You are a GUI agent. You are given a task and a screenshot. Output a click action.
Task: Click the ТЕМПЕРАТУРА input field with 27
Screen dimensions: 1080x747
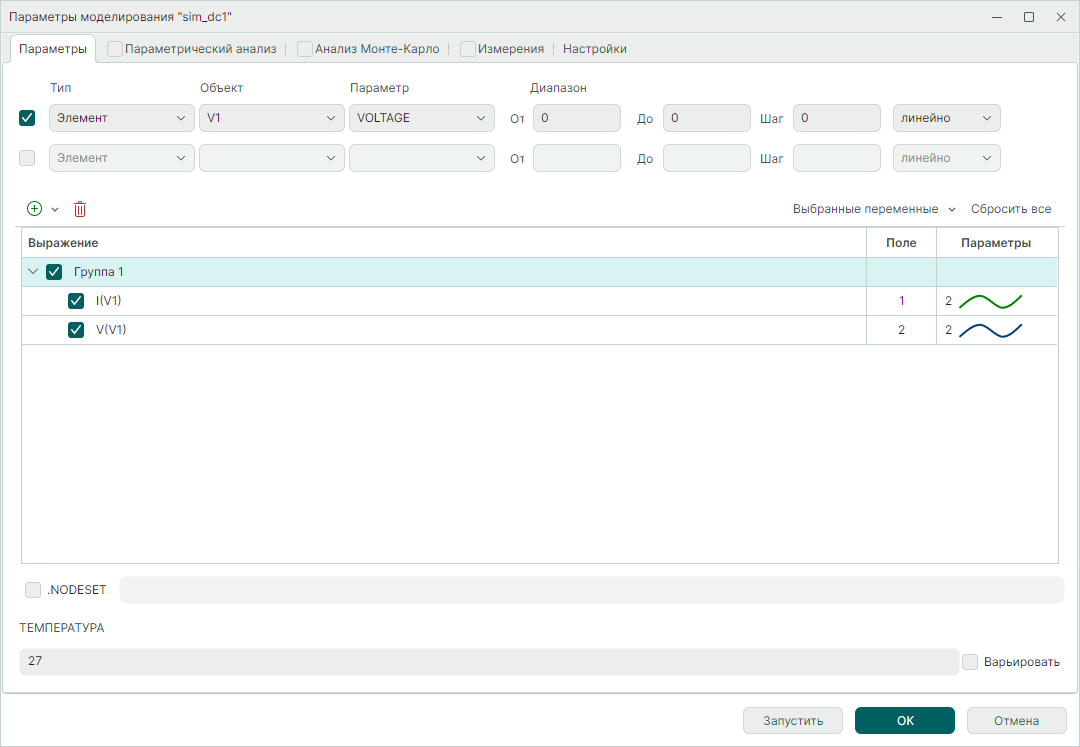[488, 662]
